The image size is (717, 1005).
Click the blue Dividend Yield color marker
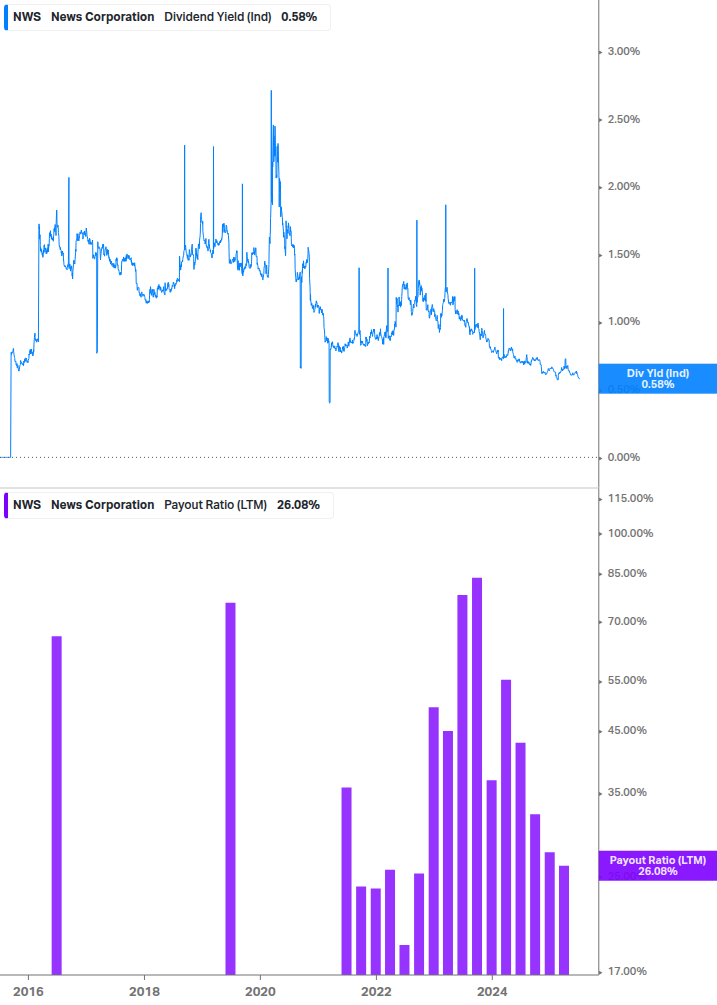coord(6,17)
